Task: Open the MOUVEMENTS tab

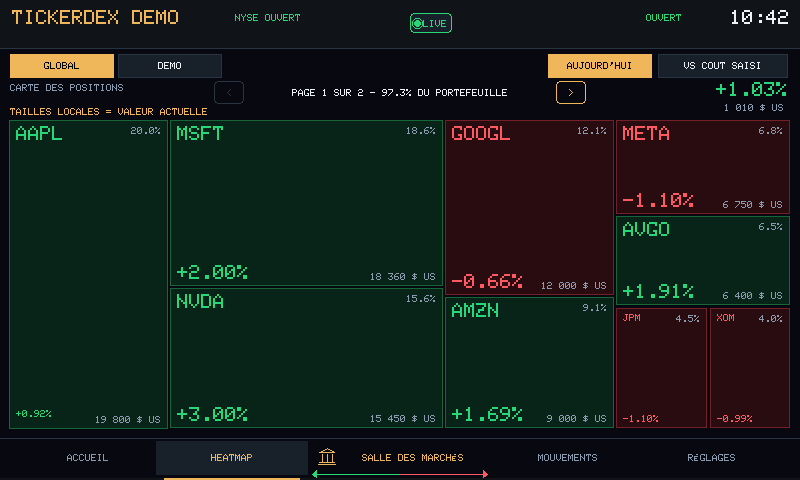Action: (567, 458)
